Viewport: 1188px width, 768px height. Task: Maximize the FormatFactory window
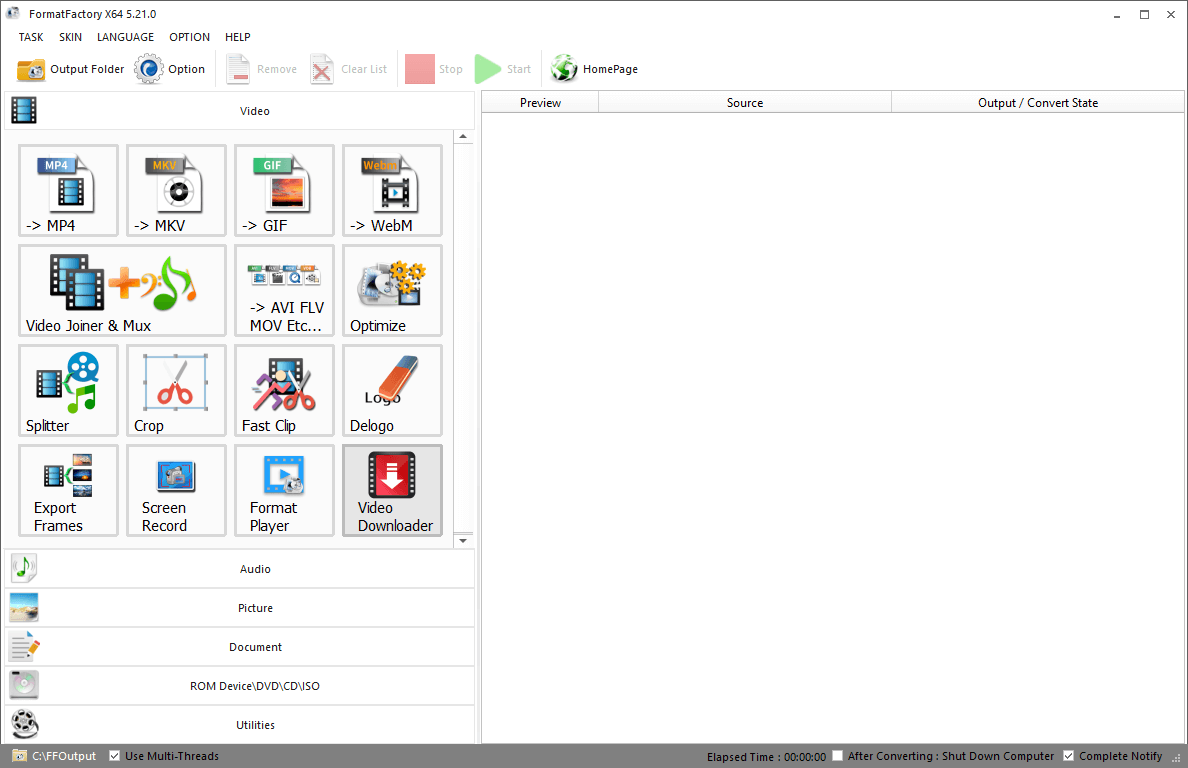[1144, 14]
